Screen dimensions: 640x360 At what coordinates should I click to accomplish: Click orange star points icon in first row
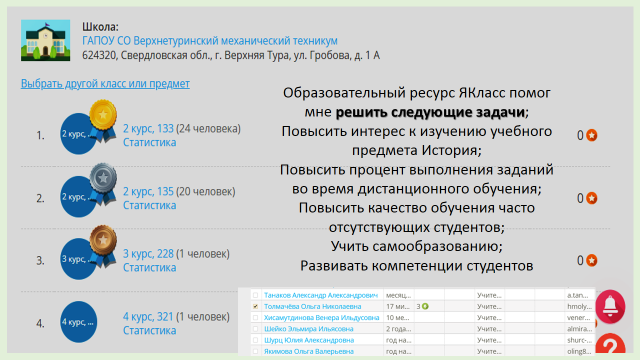(x=591, y=135)
